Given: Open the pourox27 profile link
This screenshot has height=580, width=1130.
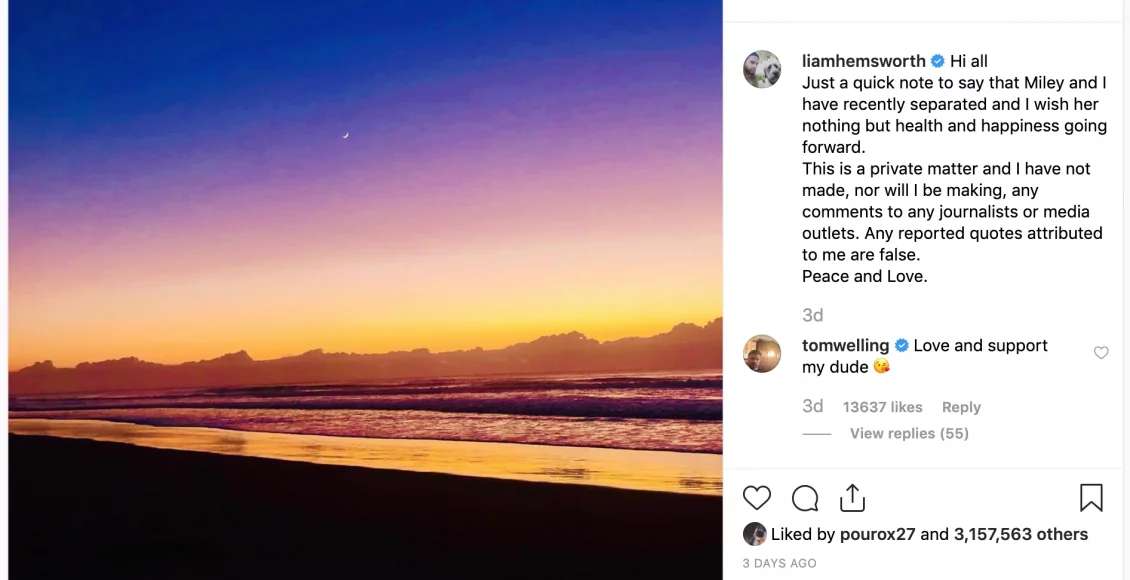Looking at the screenshot, I should pyautogui.click(x=877, y=534).
